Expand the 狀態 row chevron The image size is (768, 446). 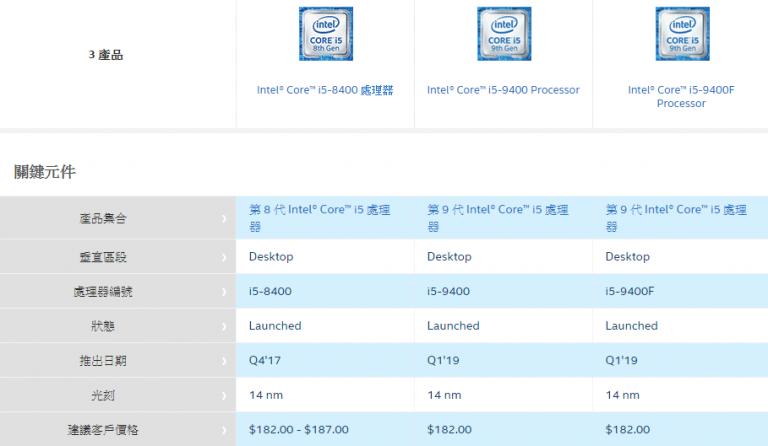(224, 326)
